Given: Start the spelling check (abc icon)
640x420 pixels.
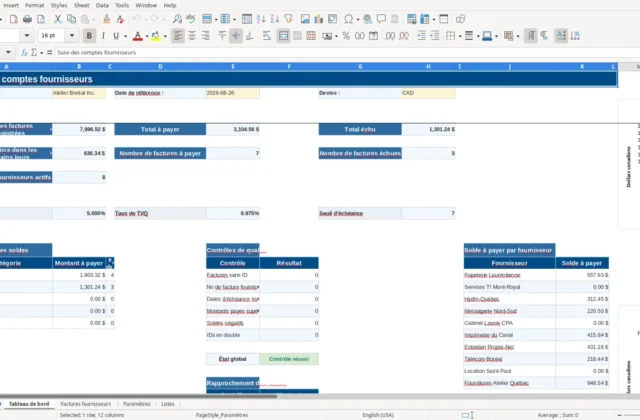Looking at the screenshot, I should click(191, 19).
